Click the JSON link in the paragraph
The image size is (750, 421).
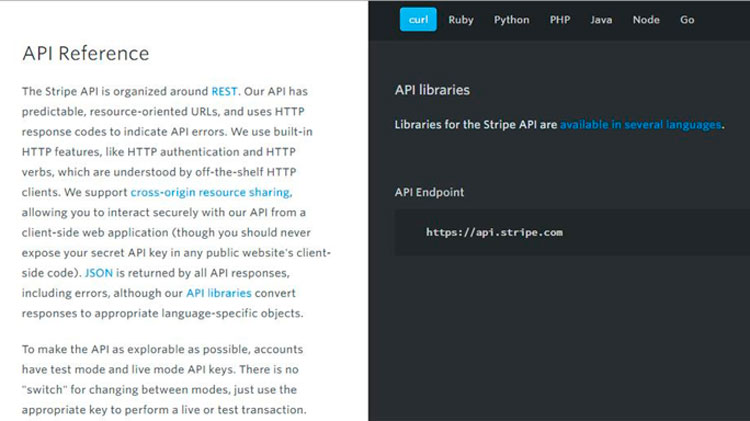(99, 273)
